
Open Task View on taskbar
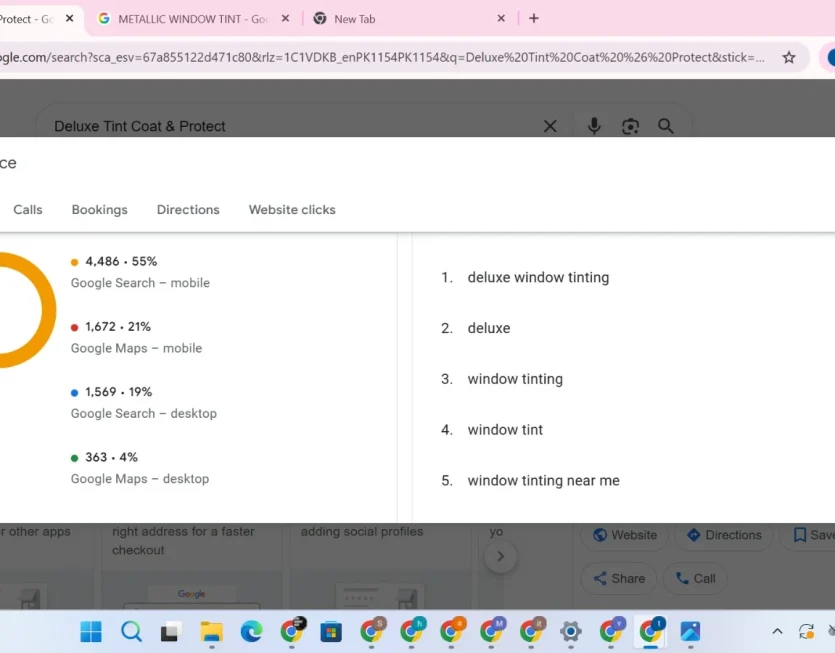(x=171, y=632)
